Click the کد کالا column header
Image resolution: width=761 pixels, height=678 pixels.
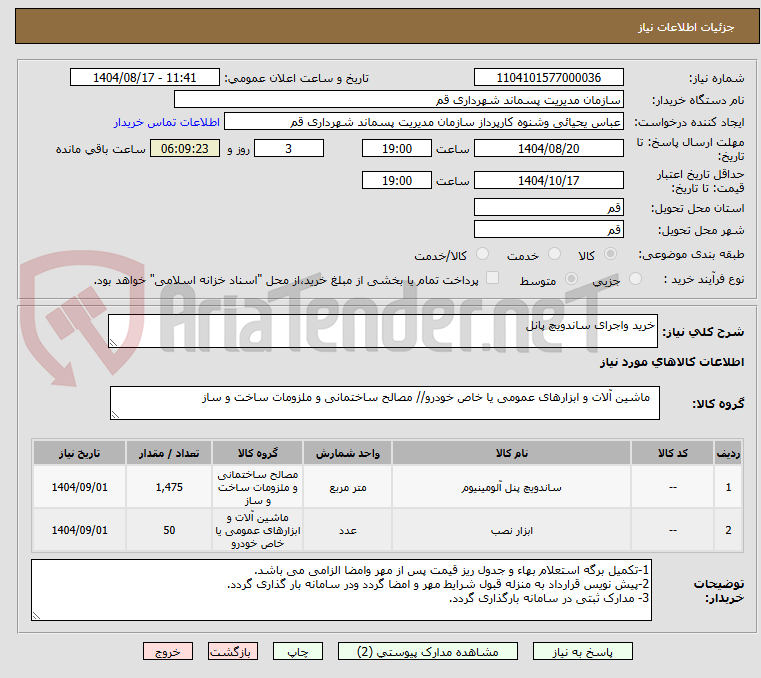coord(672,453)
